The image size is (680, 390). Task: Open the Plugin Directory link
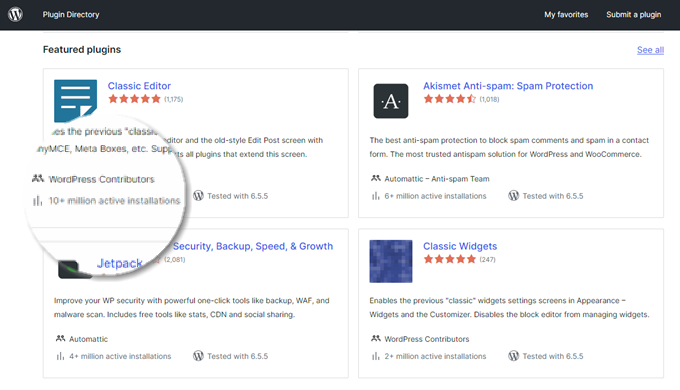(71, 15)
